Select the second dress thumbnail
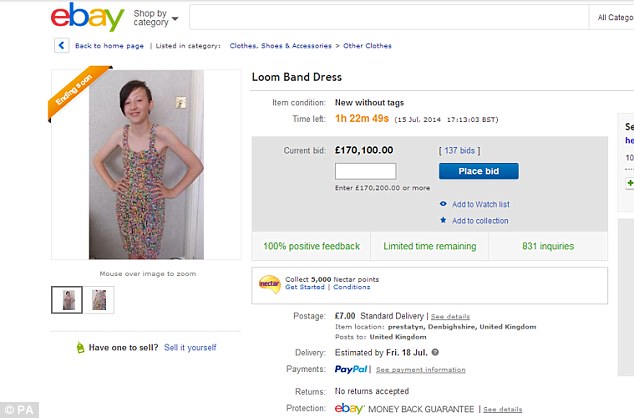The image size is (634, 418). (98, 298)
